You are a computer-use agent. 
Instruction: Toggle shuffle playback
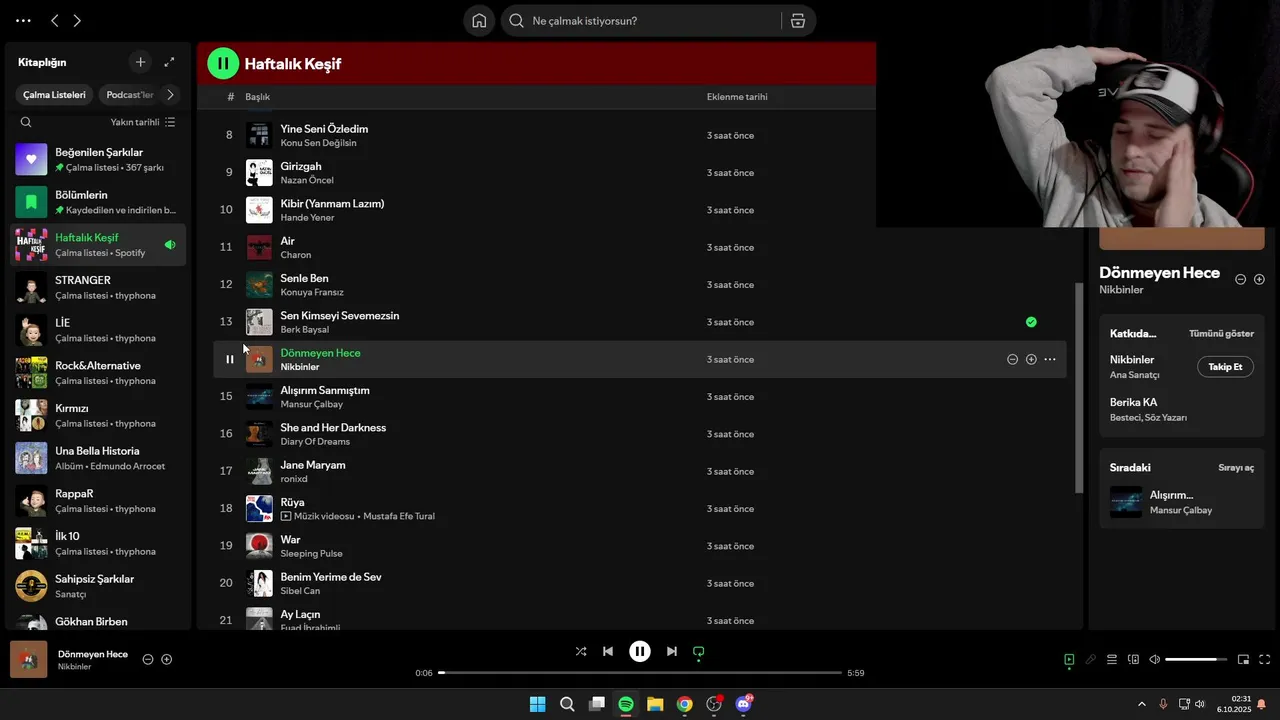coord(581,651)
